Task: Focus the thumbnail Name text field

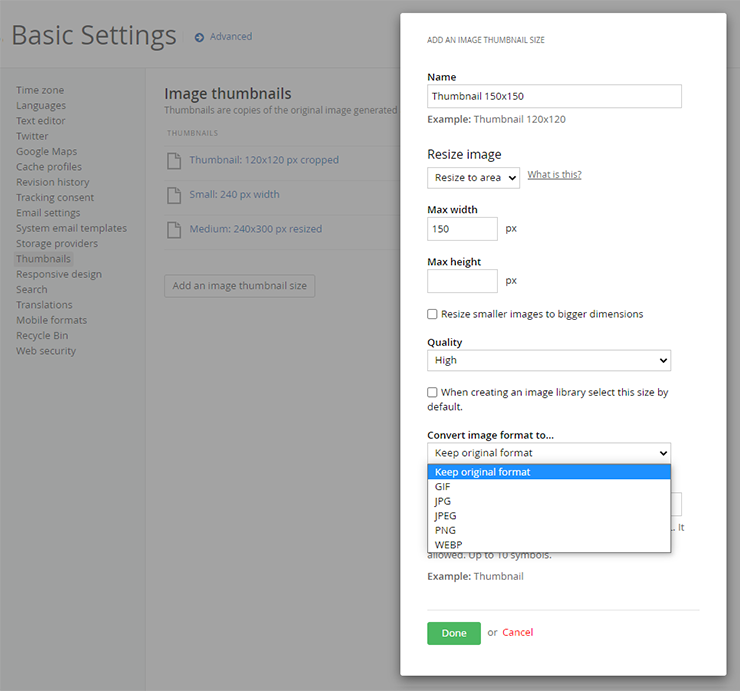Action: [554, 96]
